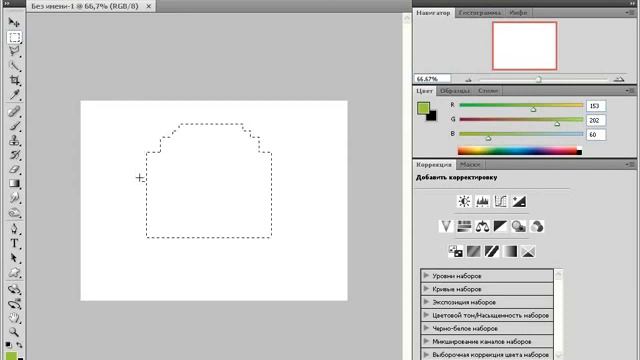This screenshot has height=360, width=640.
Task: Switch to the Образцы tab
Action: tap(455, 91)
